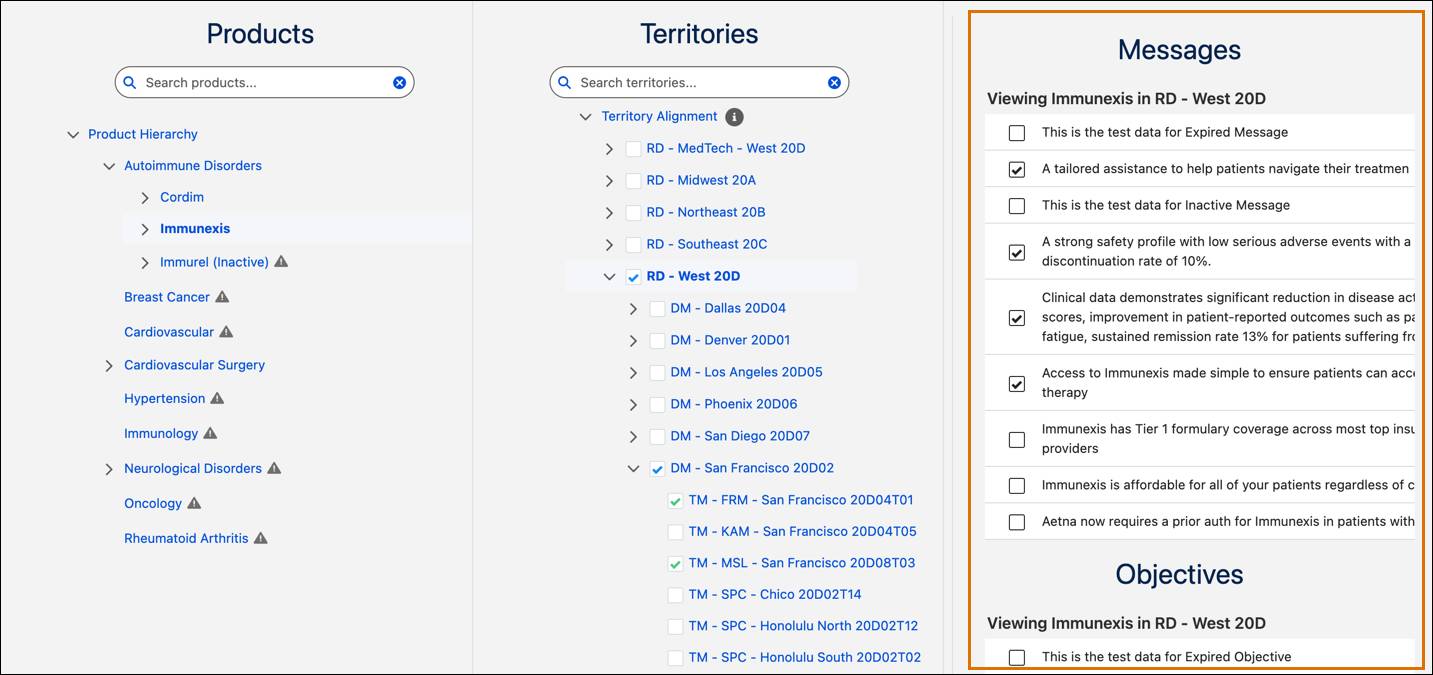Expand DM - Los Angeles 20D05 territory

click(634, 373)
